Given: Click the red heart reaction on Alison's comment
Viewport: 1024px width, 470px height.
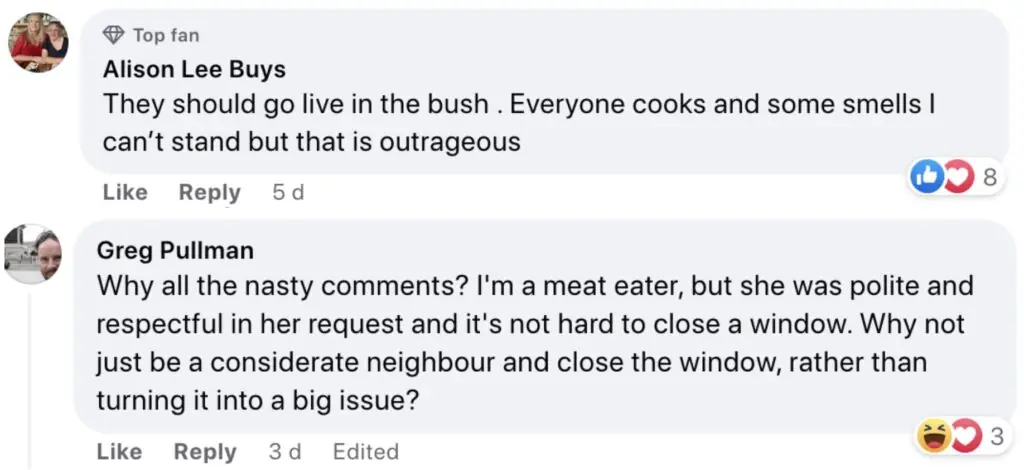Looking at the screenshot, I should point(958,178).
